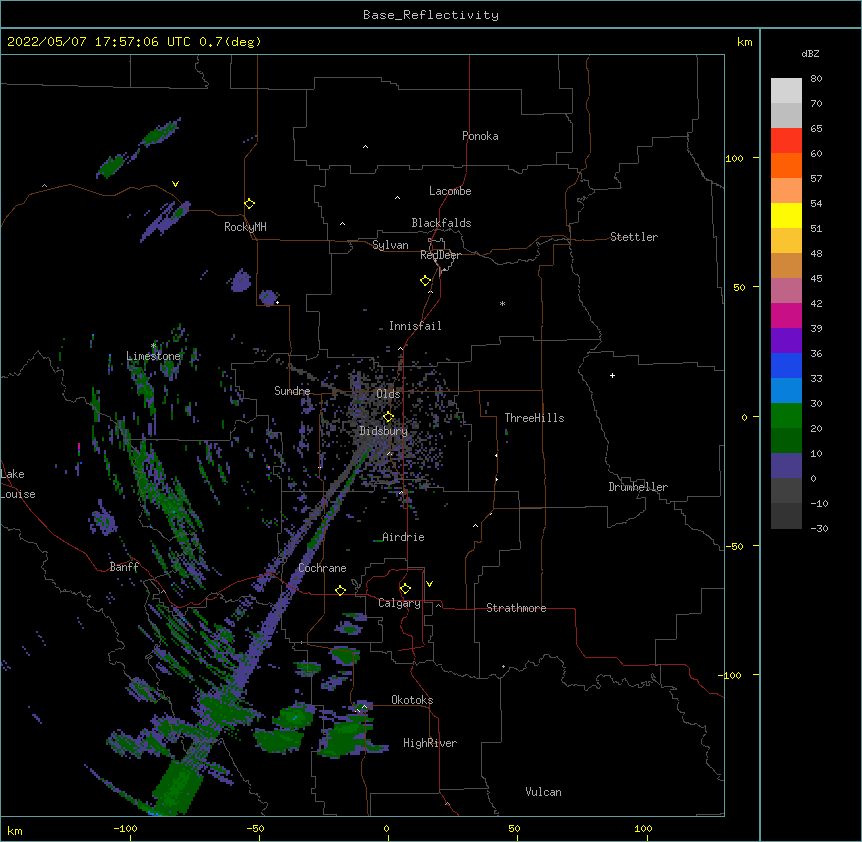
Task: Select the blue 33-36 dBZ legend swatch
Action: coord(786,365)
